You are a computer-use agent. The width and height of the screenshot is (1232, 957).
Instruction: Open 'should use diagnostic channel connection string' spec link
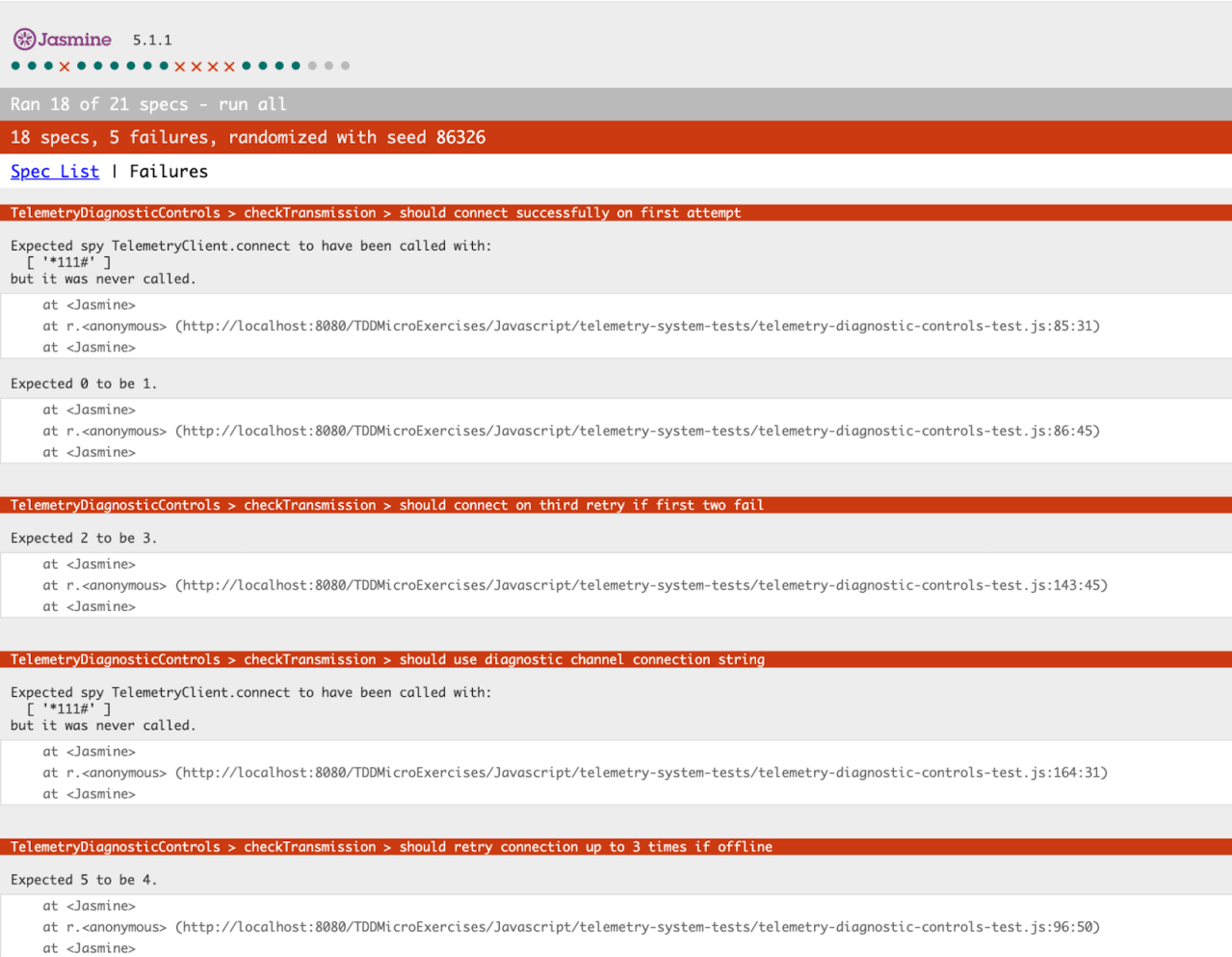[x=582, y=659]
